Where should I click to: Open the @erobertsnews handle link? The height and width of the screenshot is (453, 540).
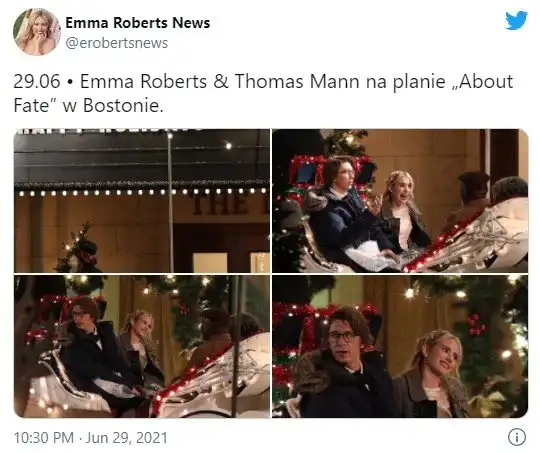tap(116, 43)
